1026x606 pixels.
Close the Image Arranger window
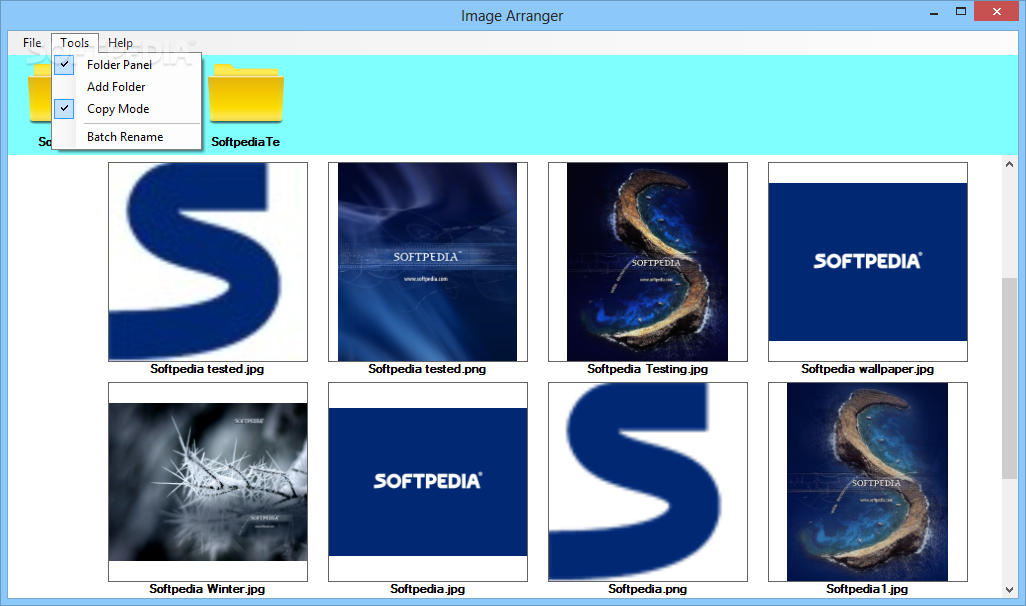tap(997, 12)
